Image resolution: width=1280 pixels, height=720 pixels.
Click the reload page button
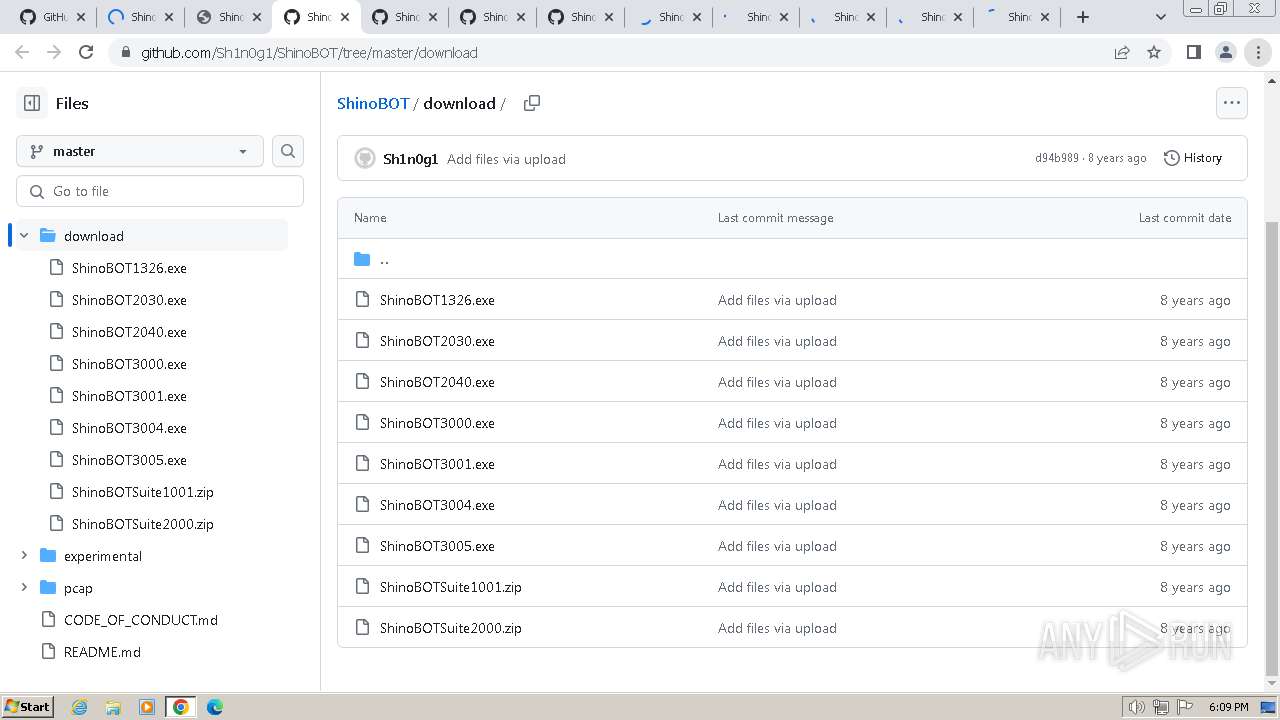pyautogui.click(x=86, y=52)
